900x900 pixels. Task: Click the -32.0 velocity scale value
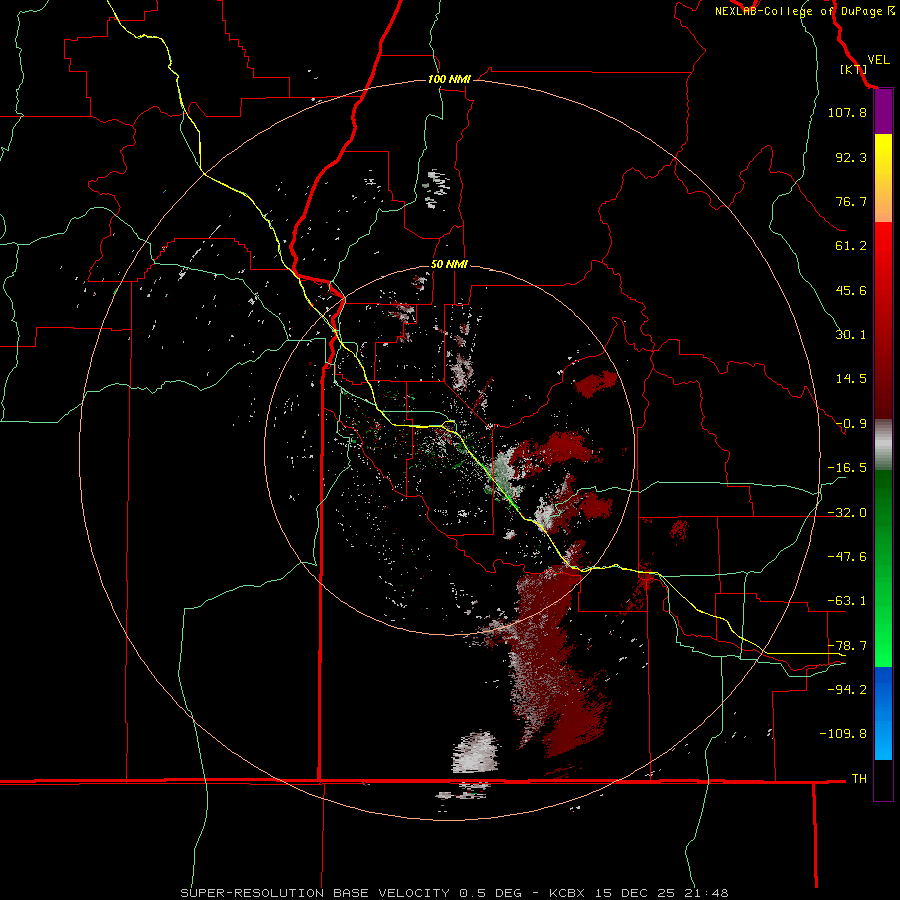847,513
